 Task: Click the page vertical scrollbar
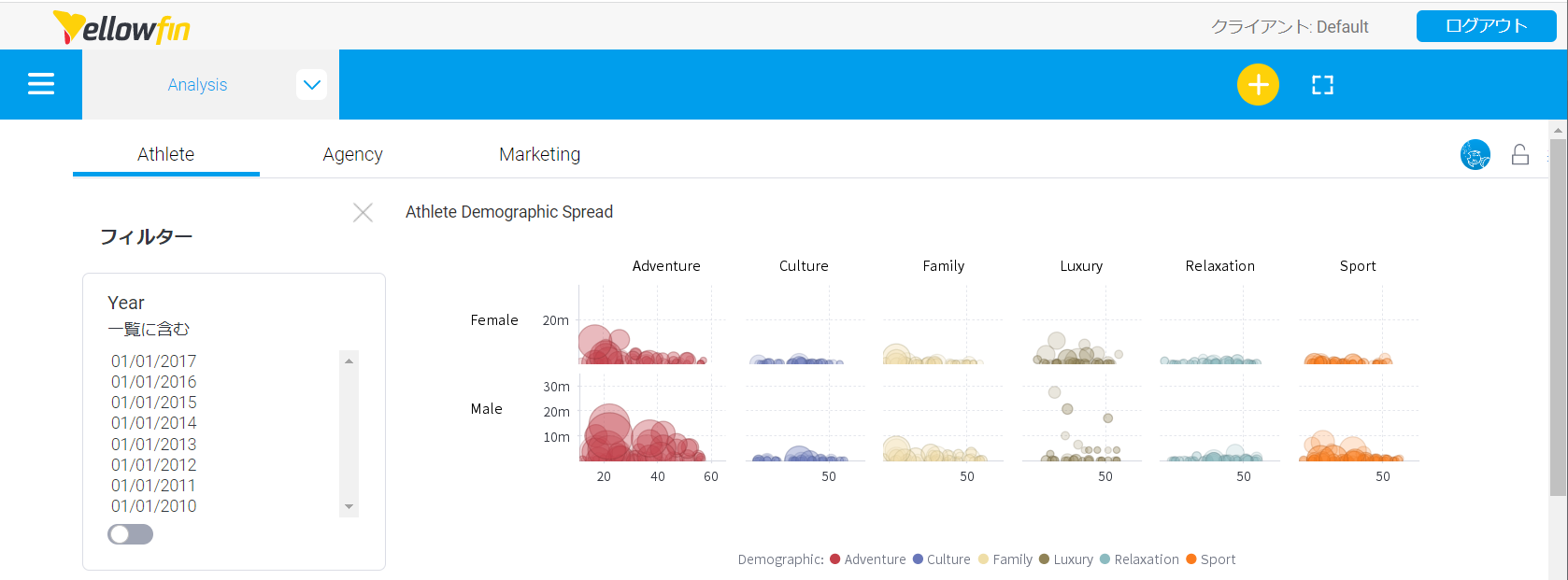coord(1558,318)
